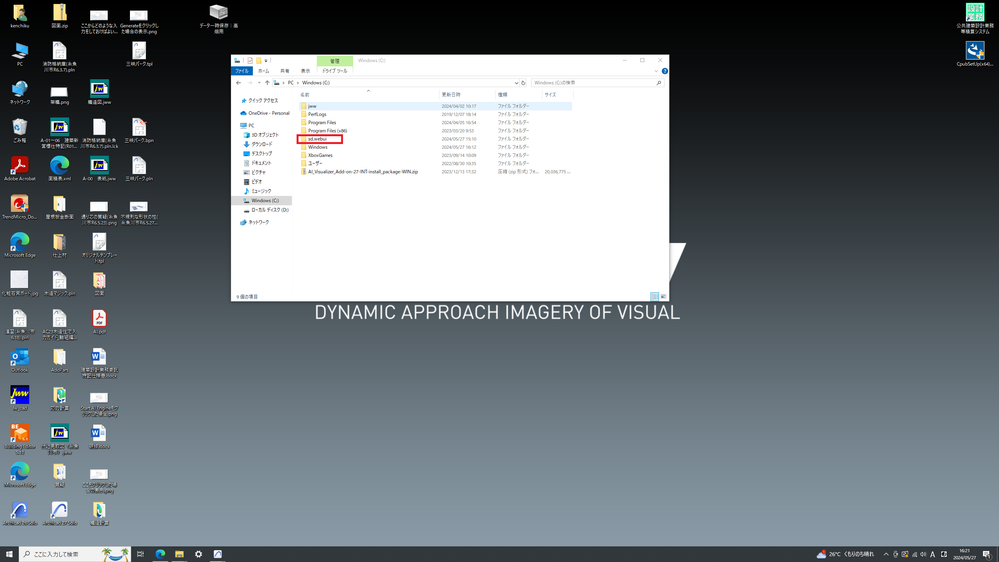999x562 pixels.
Task: Select Adobe Acrobat desktop shortcut
Action: pyautogui.click(x=20, y=169)
